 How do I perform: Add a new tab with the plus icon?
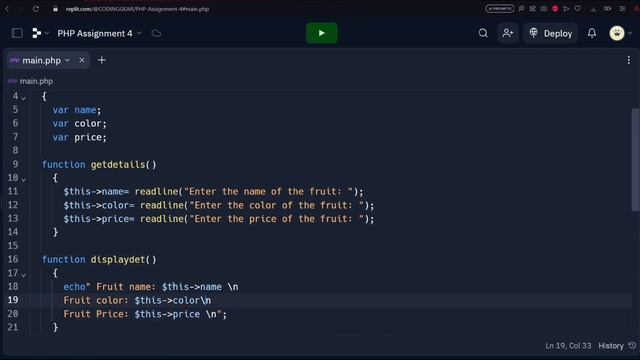(x=102, y=60)
